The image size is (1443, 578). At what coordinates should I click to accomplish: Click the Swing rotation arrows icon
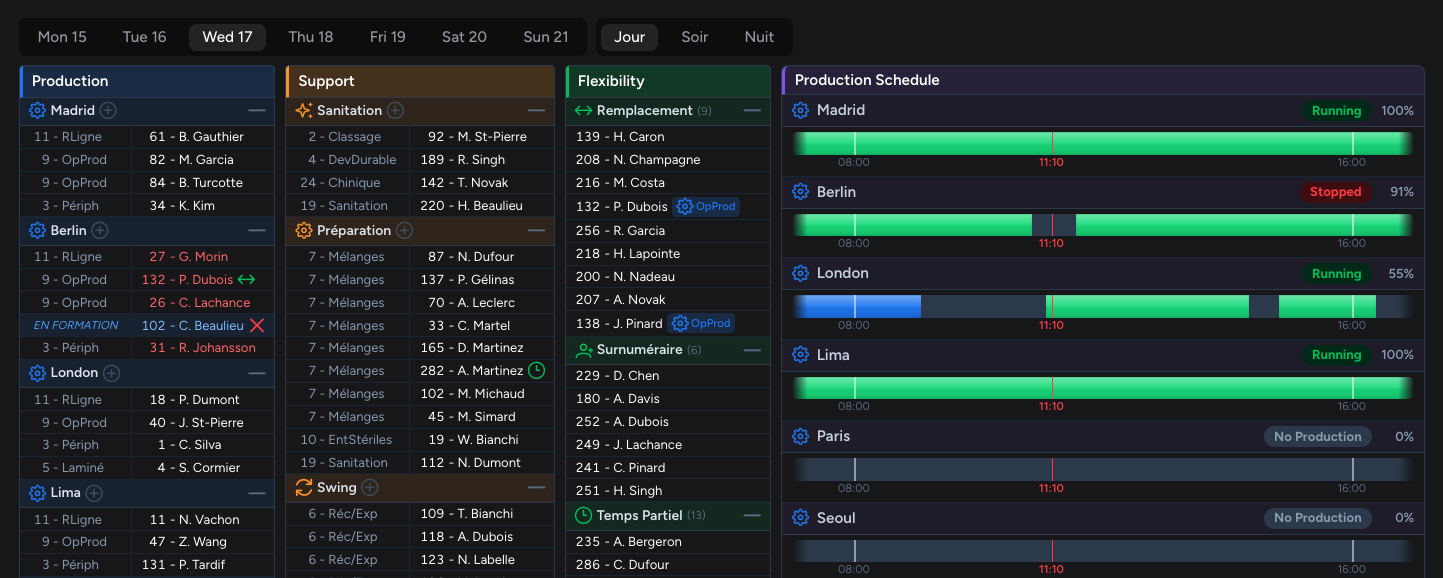[303, 485]
